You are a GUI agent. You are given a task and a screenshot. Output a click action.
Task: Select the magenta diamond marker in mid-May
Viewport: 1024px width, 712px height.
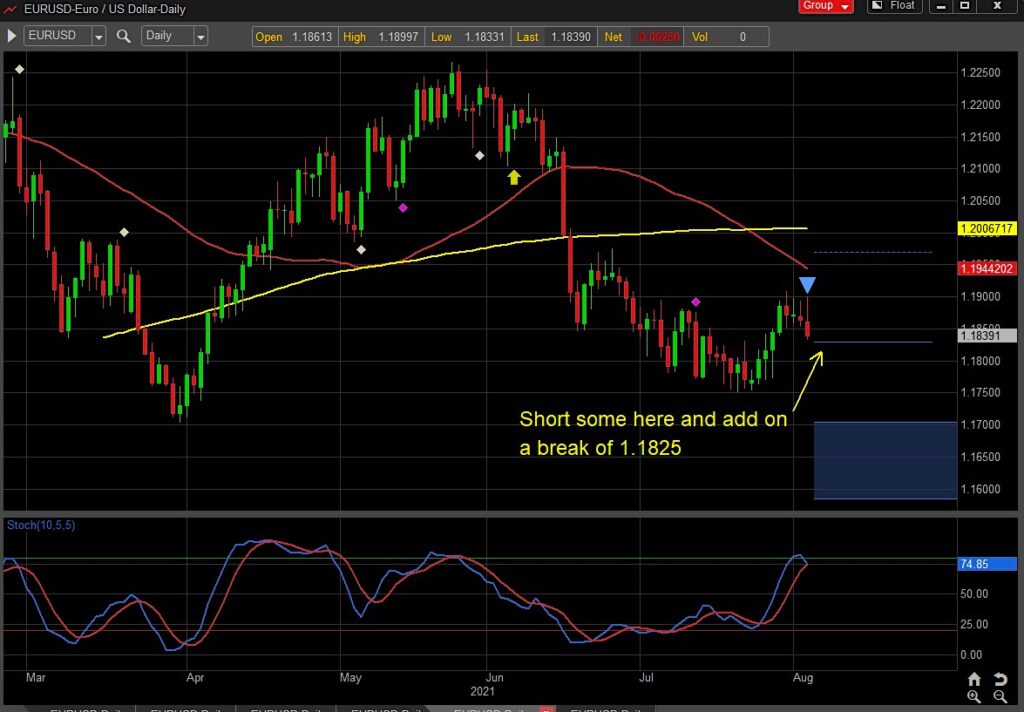[x=403, y=208]
